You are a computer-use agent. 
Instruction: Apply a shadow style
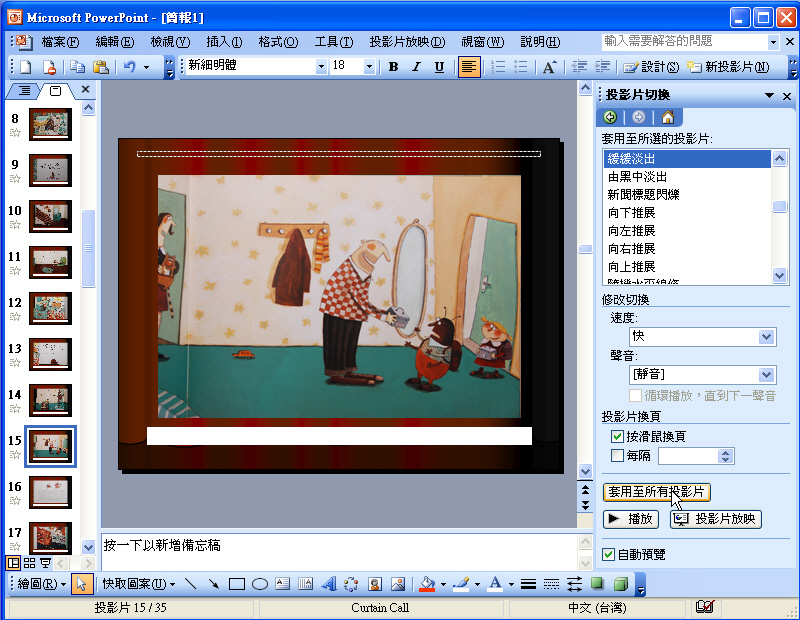[597, 584]
